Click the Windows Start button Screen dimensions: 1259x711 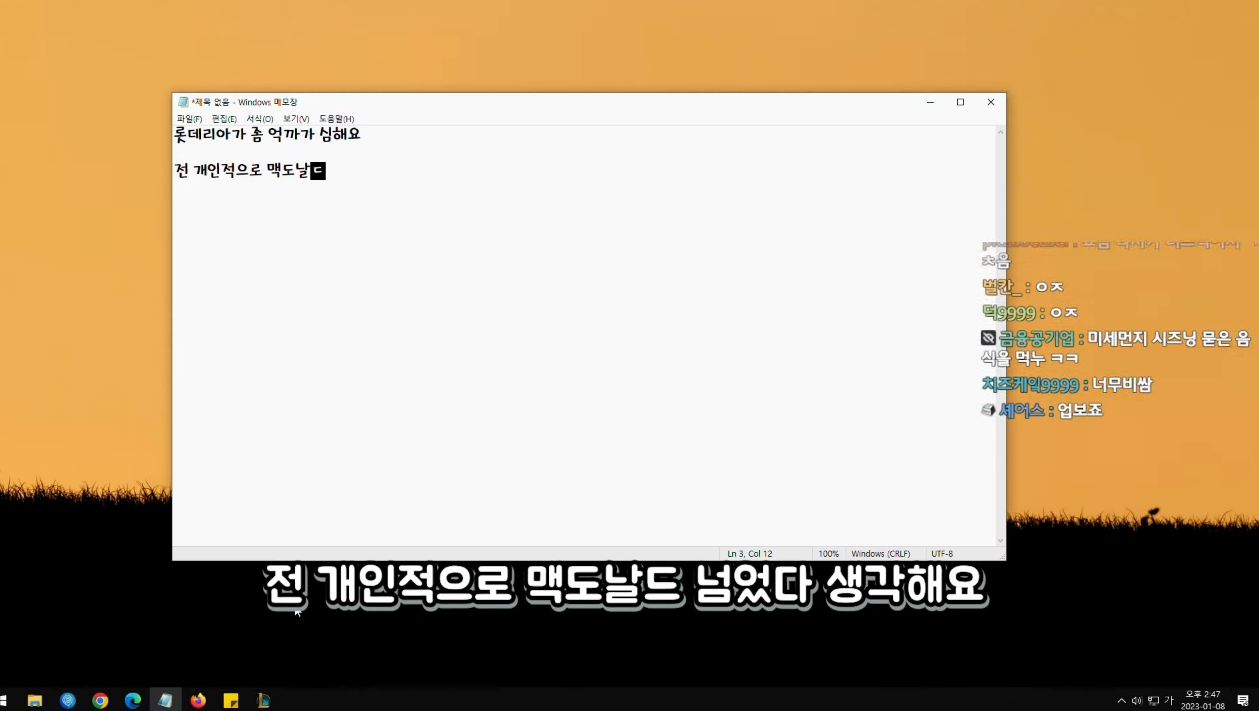tap(4, 699)
